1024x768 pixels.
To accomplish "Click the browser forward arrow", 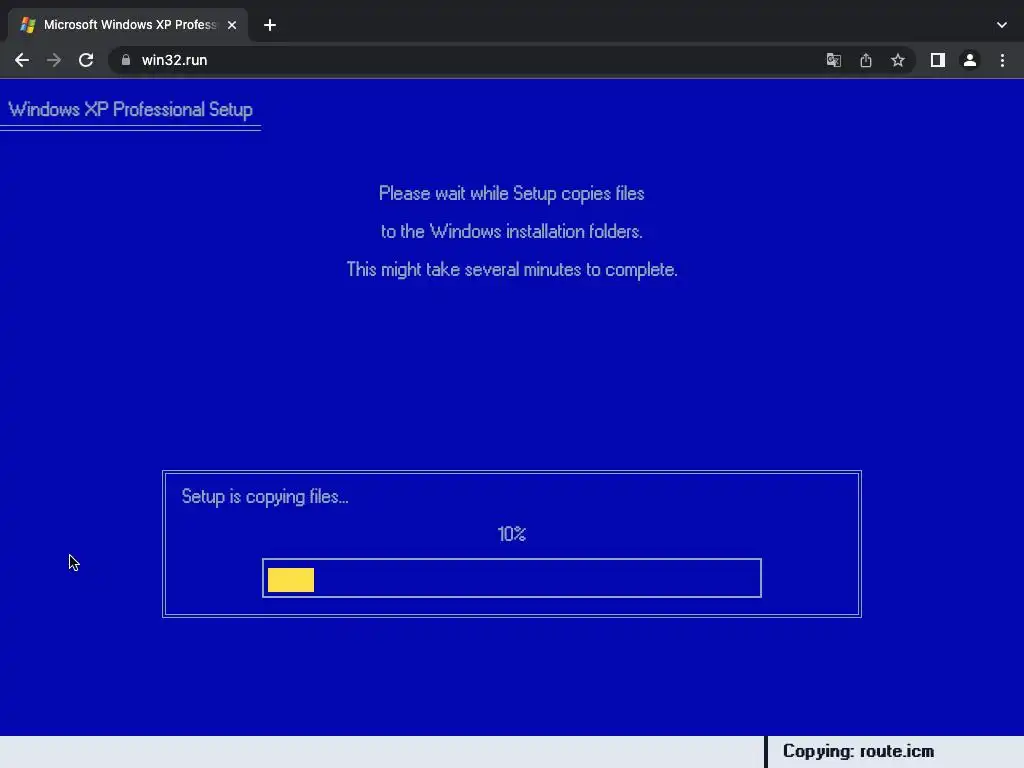I will (54, 60).
